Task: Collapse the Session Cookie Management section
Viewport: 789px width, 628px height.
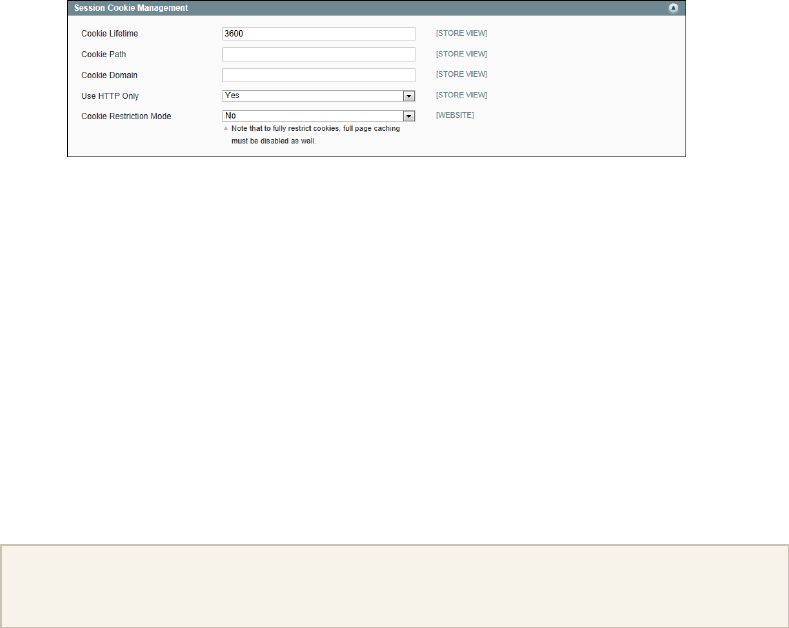Action: pyautogui.click(x=673, y=8)
